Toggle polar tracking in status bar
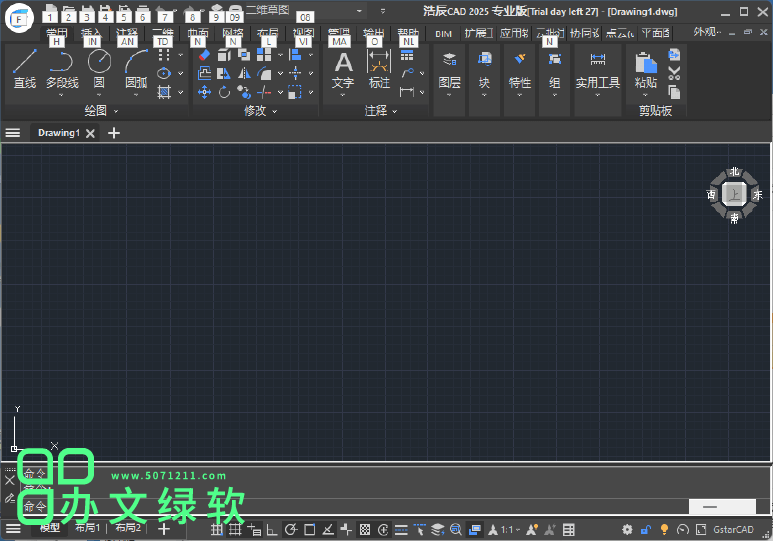773x541 pixels. [x=291, y=530]
